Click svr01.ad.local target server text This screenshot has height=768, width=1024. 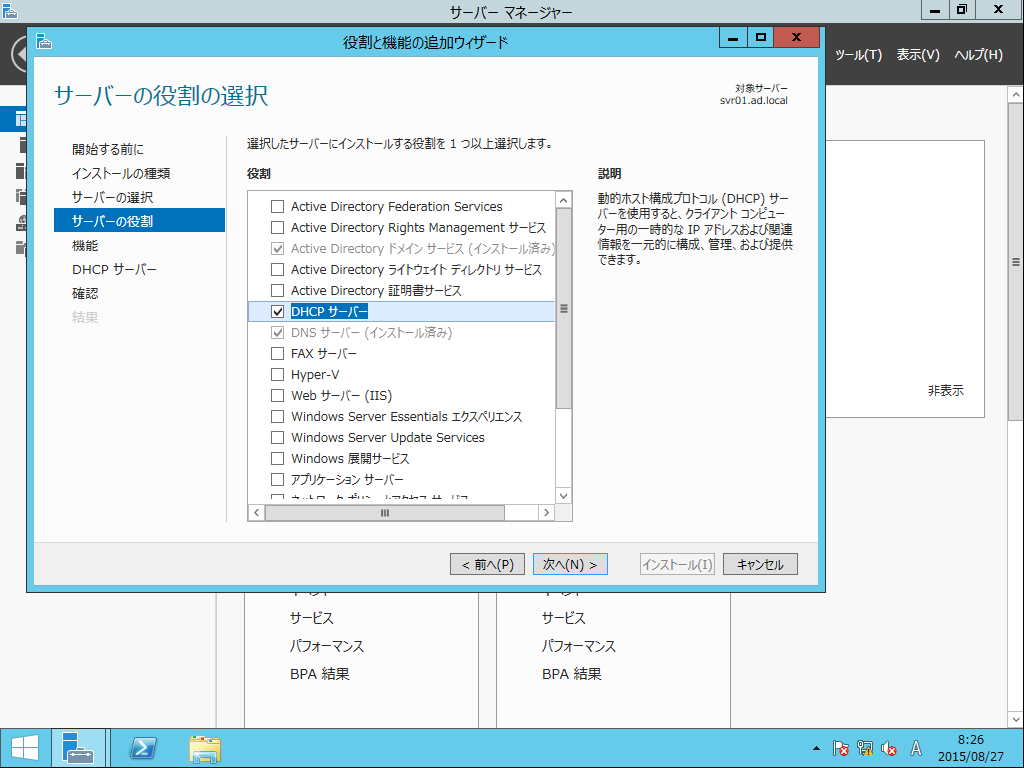tap(754, 101)
